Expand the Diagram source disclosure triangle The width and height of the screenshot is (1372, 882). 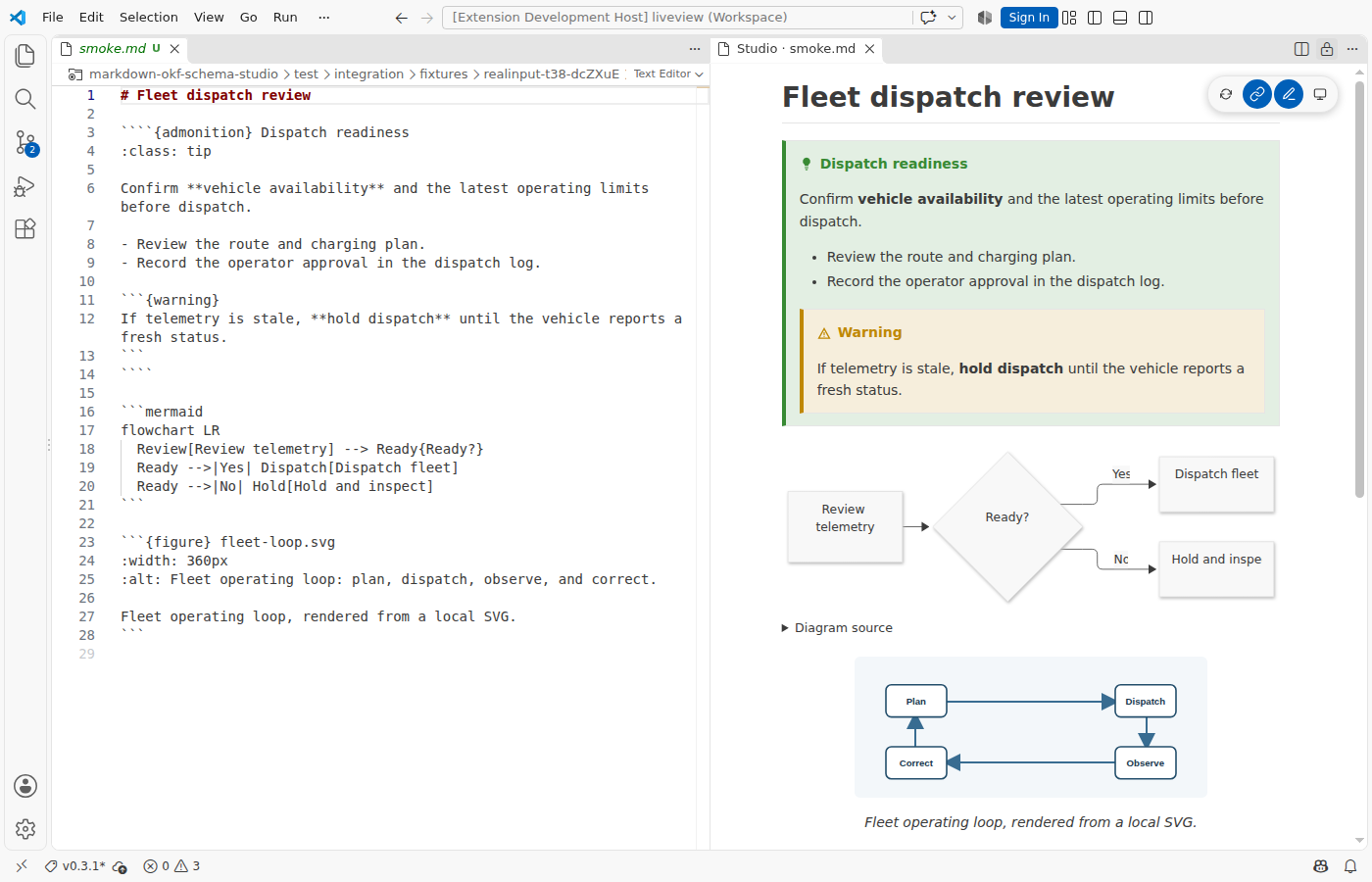pos(785,628)
